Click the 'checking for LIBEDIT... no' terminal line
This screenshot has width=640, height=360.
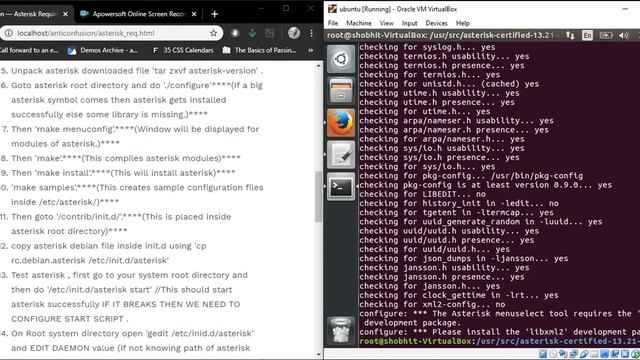click(x=422, y=194)
